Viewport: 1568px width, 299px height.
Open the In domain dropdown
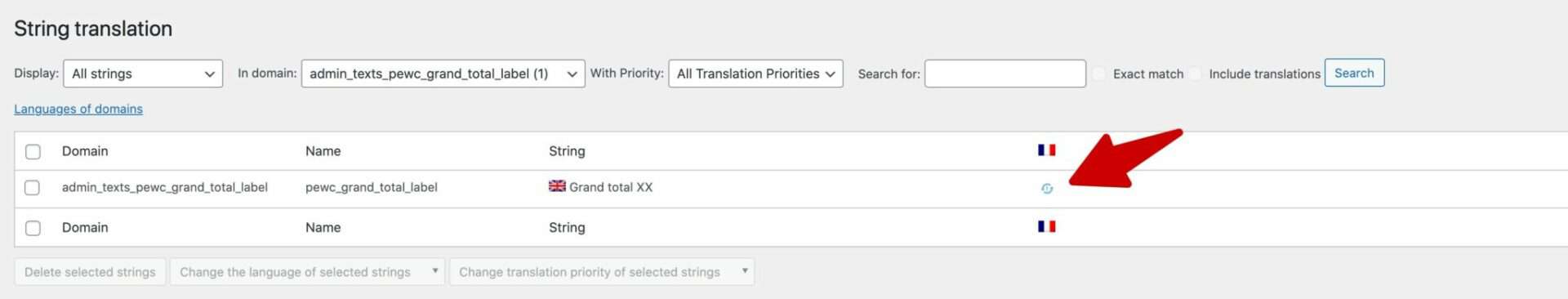click(443, 74)
